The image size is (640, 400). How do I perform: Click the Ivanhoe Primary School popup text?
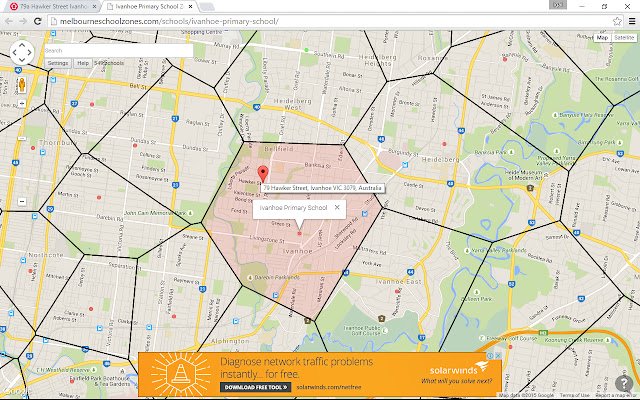pos(293,207)
